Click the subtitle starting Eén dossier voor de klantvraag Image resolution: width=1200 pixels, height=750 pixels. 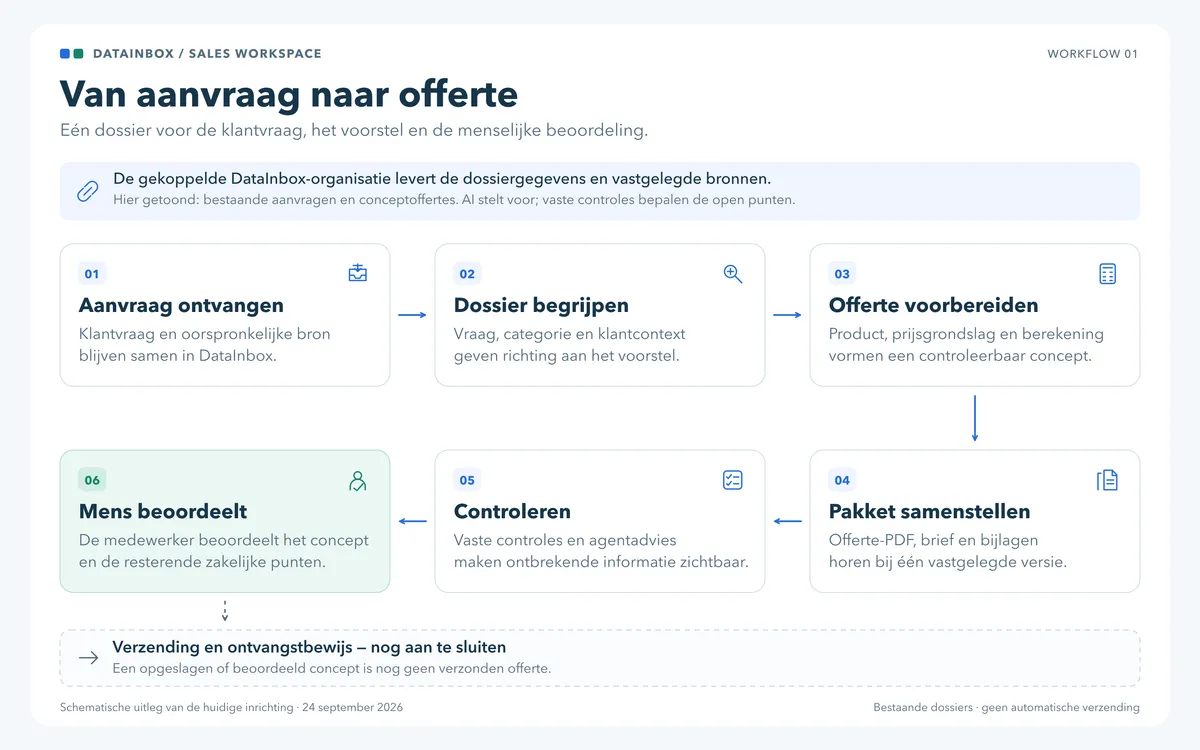(354, 131)
